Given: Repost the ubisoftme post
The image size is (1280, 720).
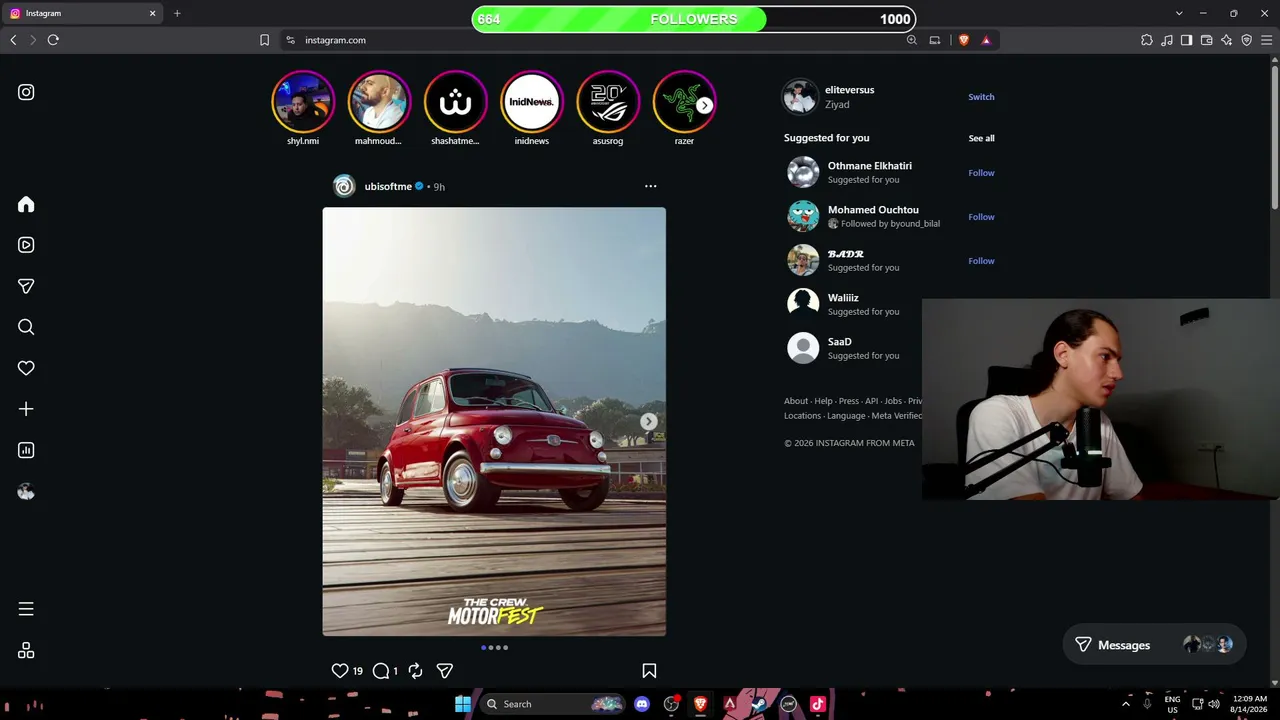Looking at the screenshot, I should pyautogui.click(x=415, y=671).
